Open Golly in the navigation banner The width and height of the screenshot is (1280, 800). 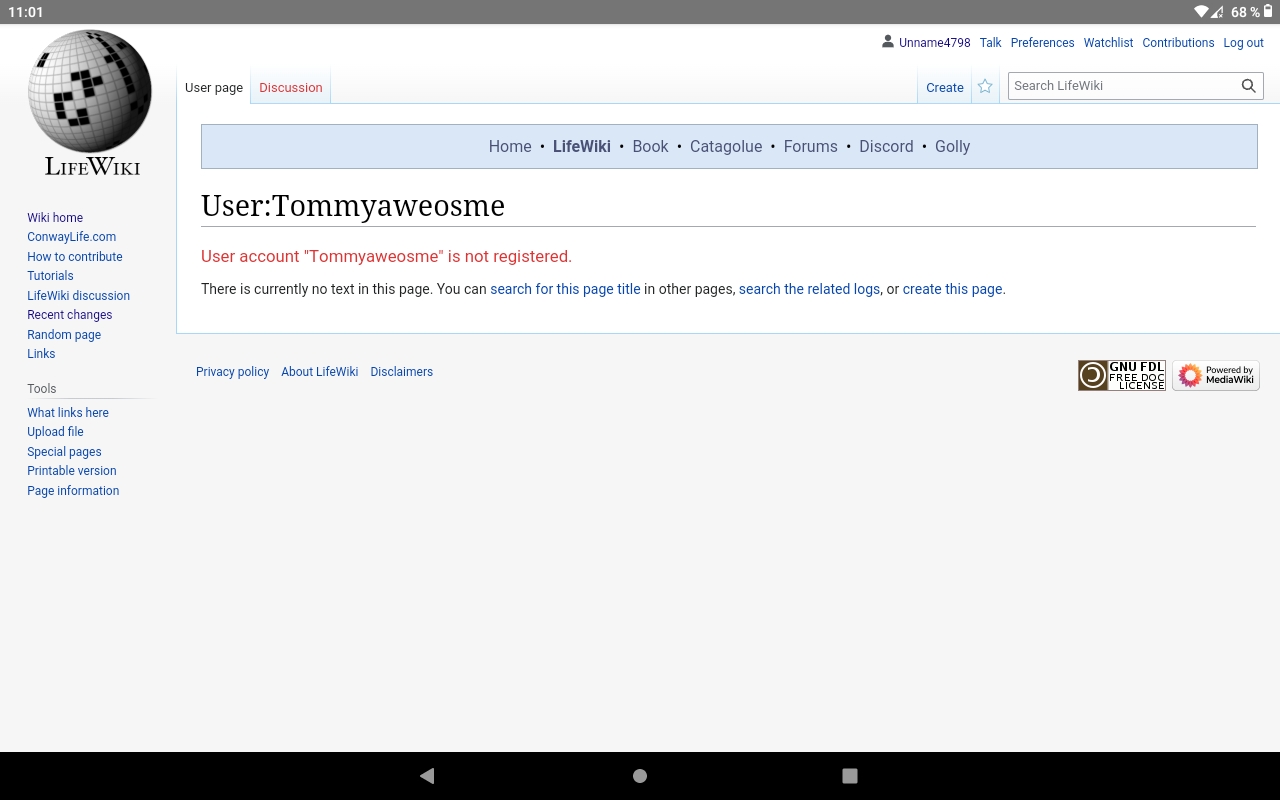pos(953,146)
